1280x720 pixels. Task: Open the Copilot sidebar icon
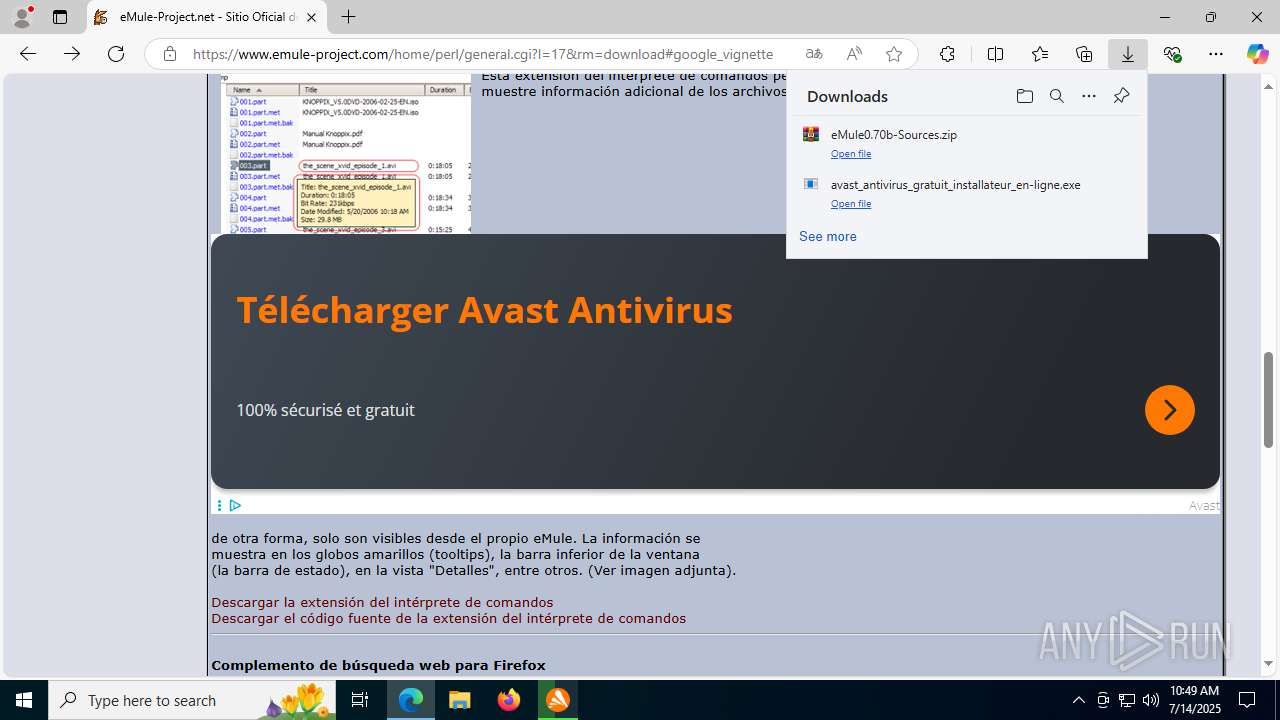tap(1258, 54)
